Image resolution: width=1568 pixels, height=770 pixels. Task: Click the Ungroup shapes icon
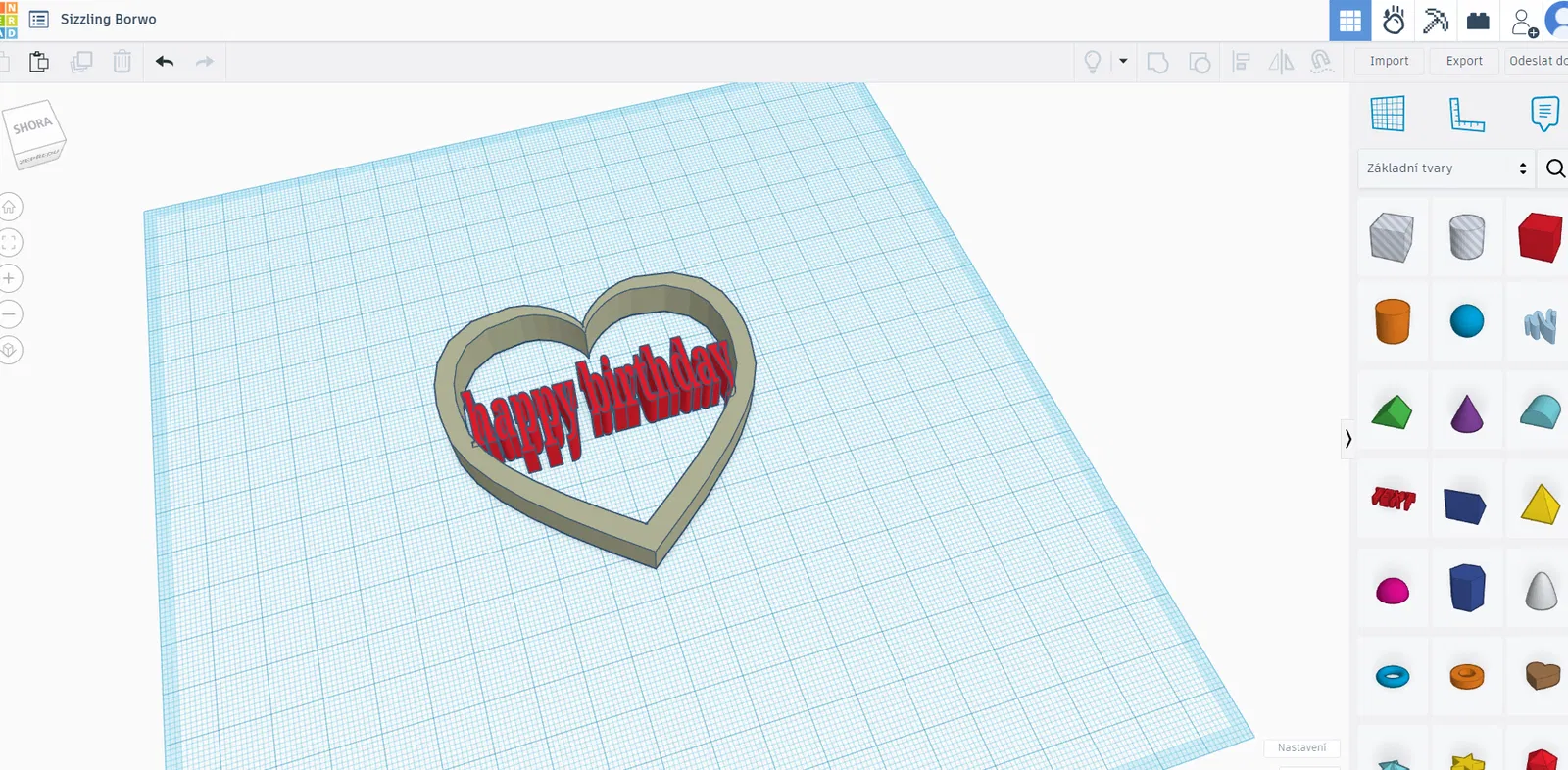point(1200,63)
